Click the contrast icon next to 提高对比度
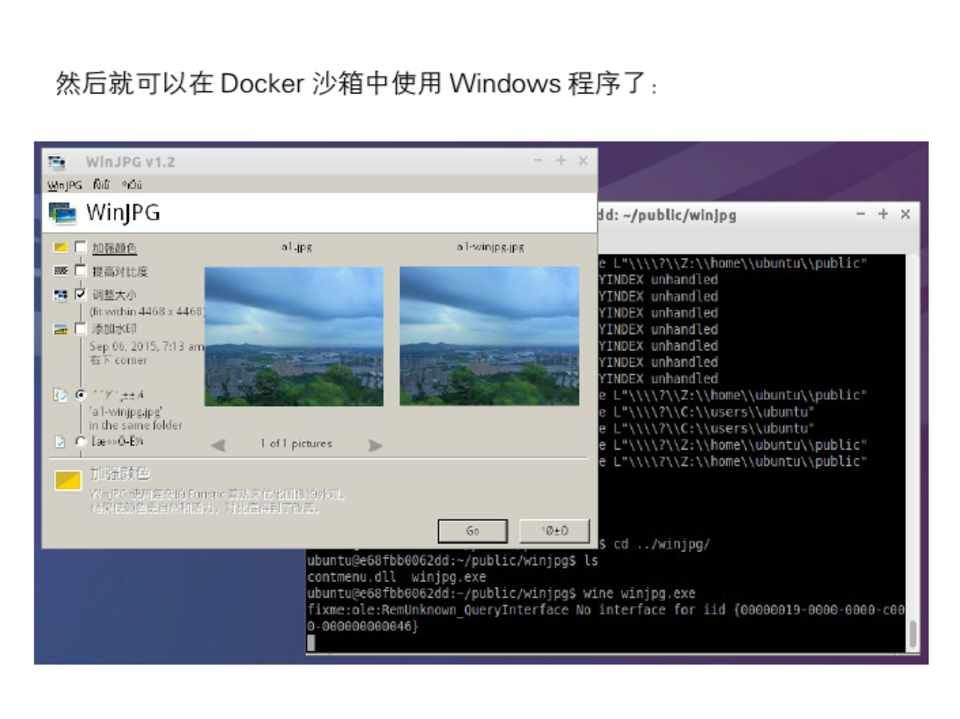Viewport: 960px width, 719px height. 61,271
